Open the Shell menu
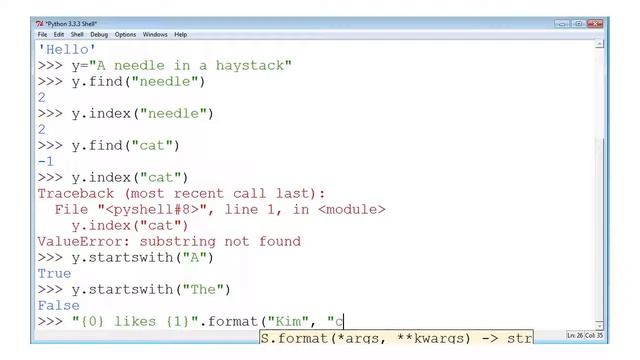The height and width of the screenshot is (360, 640). pos(77,35)
